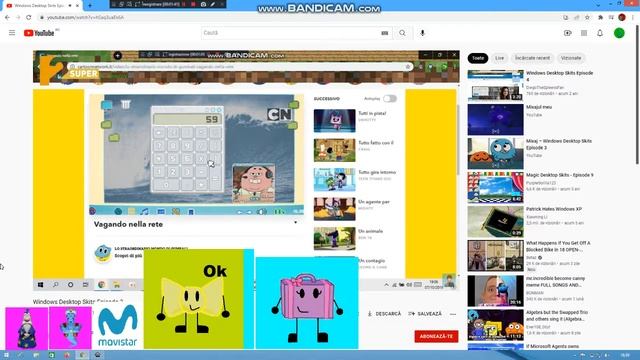
Task: Activate the Bandicam pencil drawing tool
Action: (213, 4)
